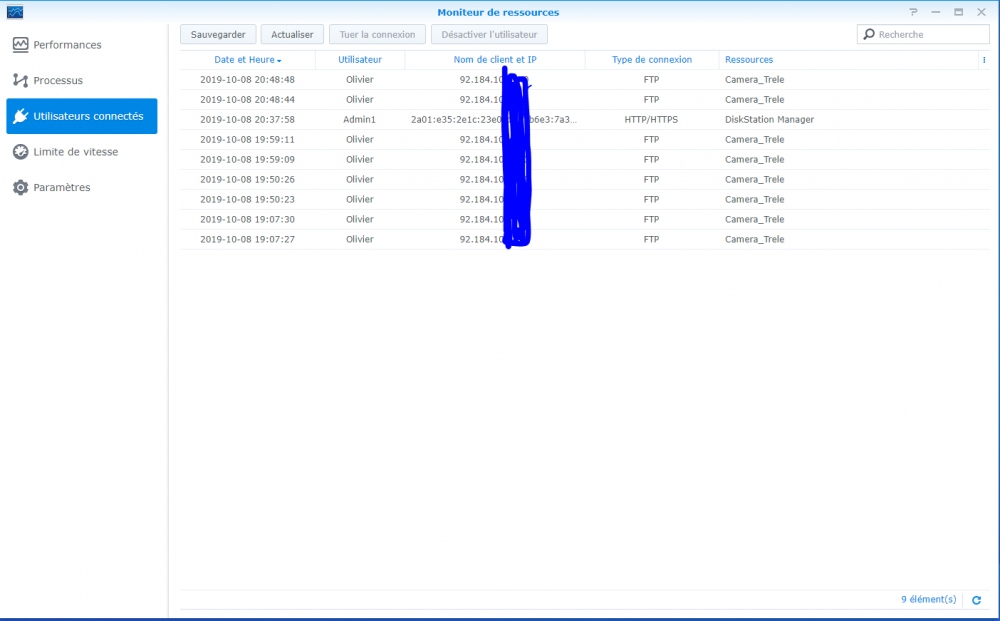The width and height of the screenshot is (1000, 621).
Task: Click the refresh icon at bottom right
Action: (976, 600)
